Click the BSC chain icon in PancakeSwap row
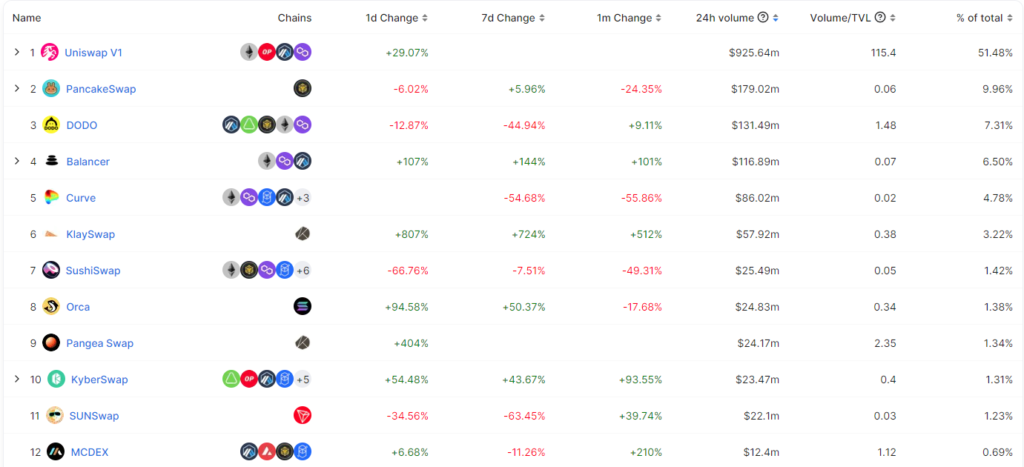 302,89
